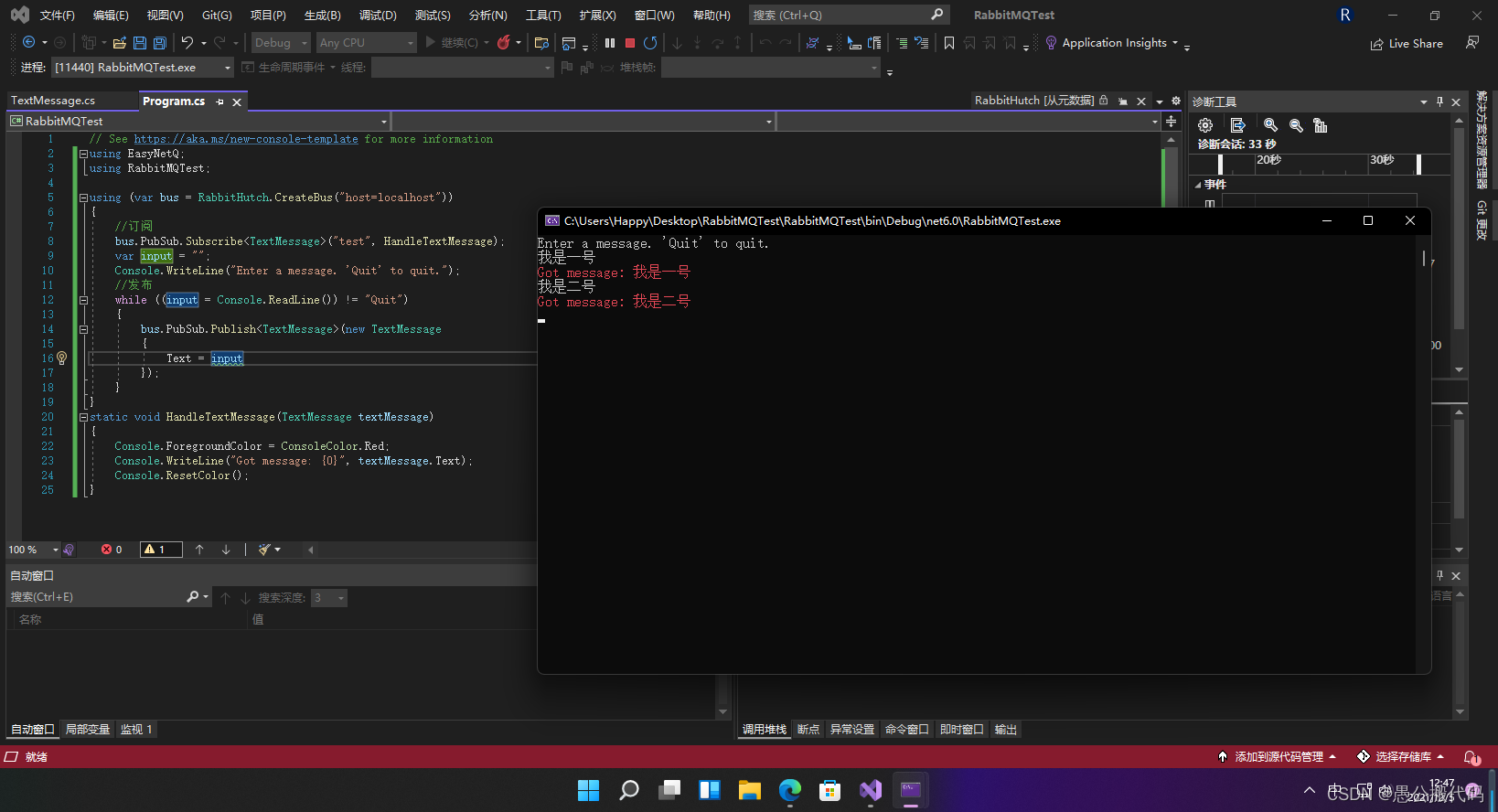
Task: Click the Zoom In icon in Diagnostic Tools
Action: (1270, 125)
